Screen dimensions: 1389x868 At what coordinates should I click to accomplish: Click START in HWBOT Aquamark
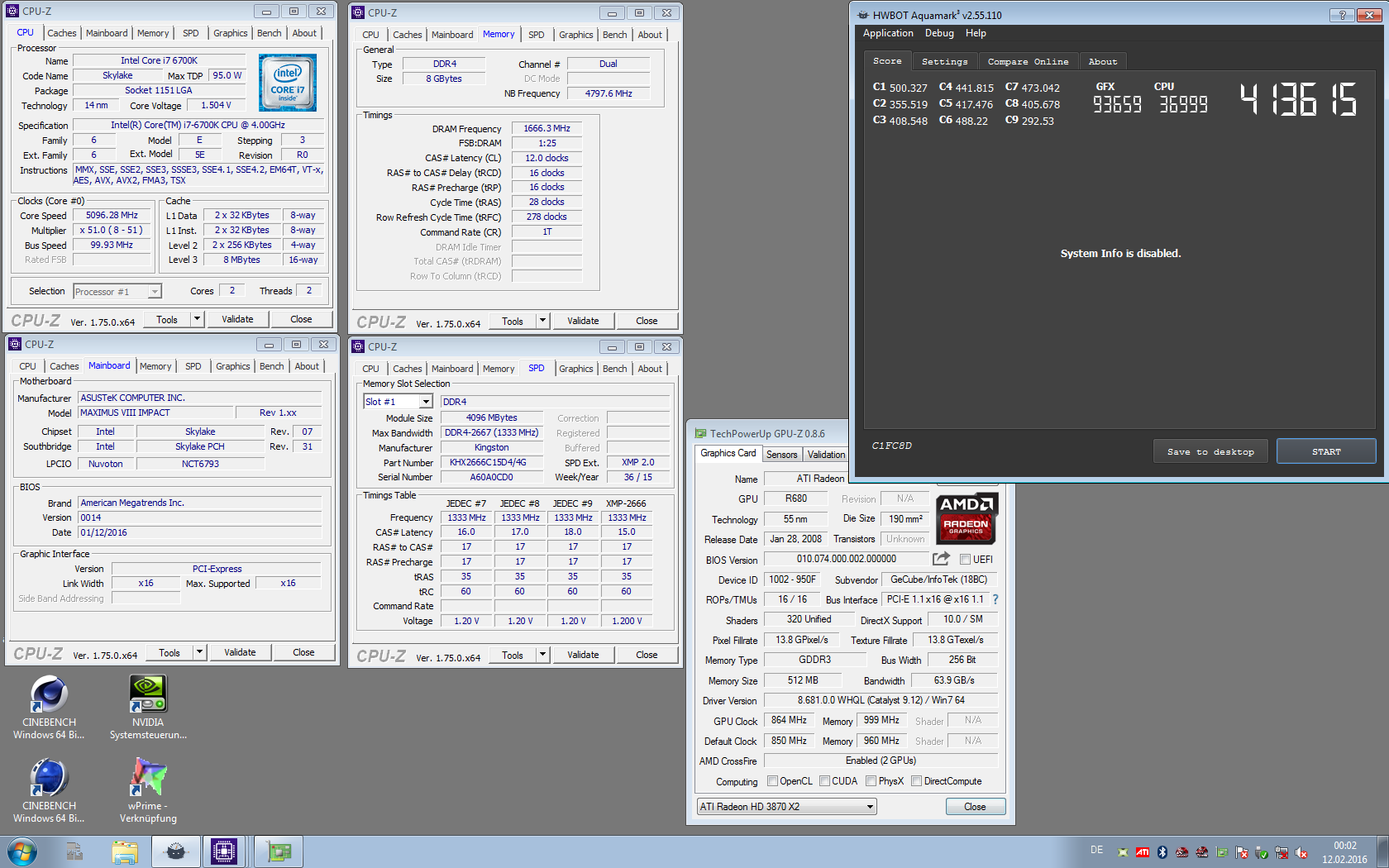[1326, 451]
